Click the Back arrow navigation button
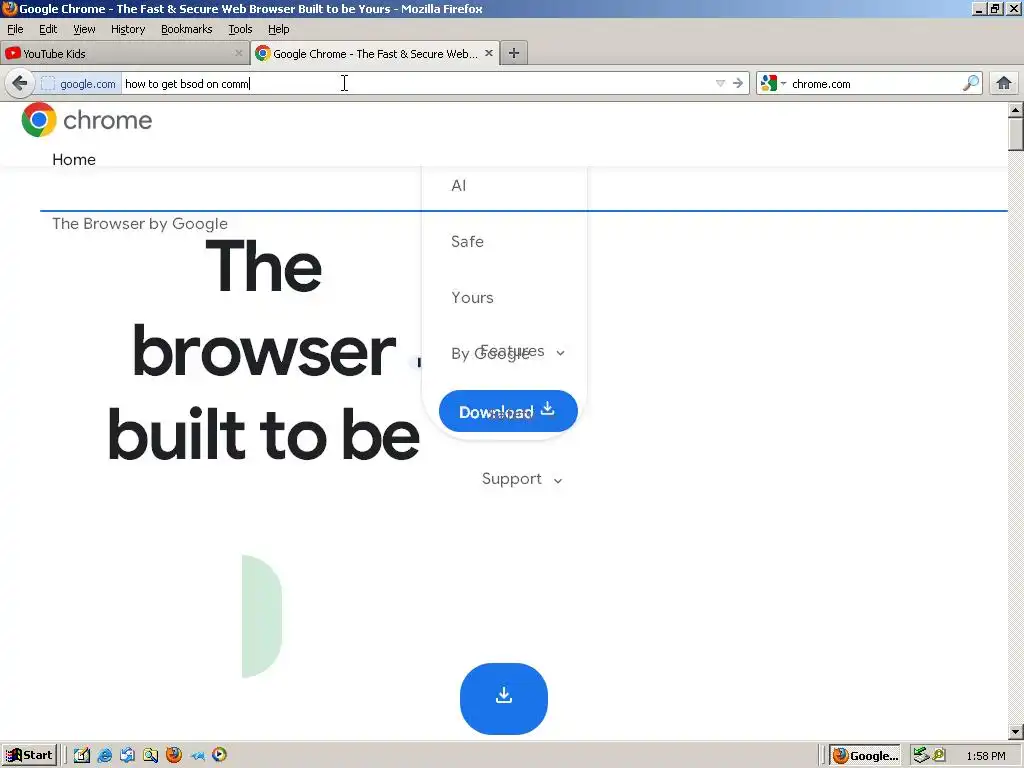The image size is (1024, 768). coord(20,83)
